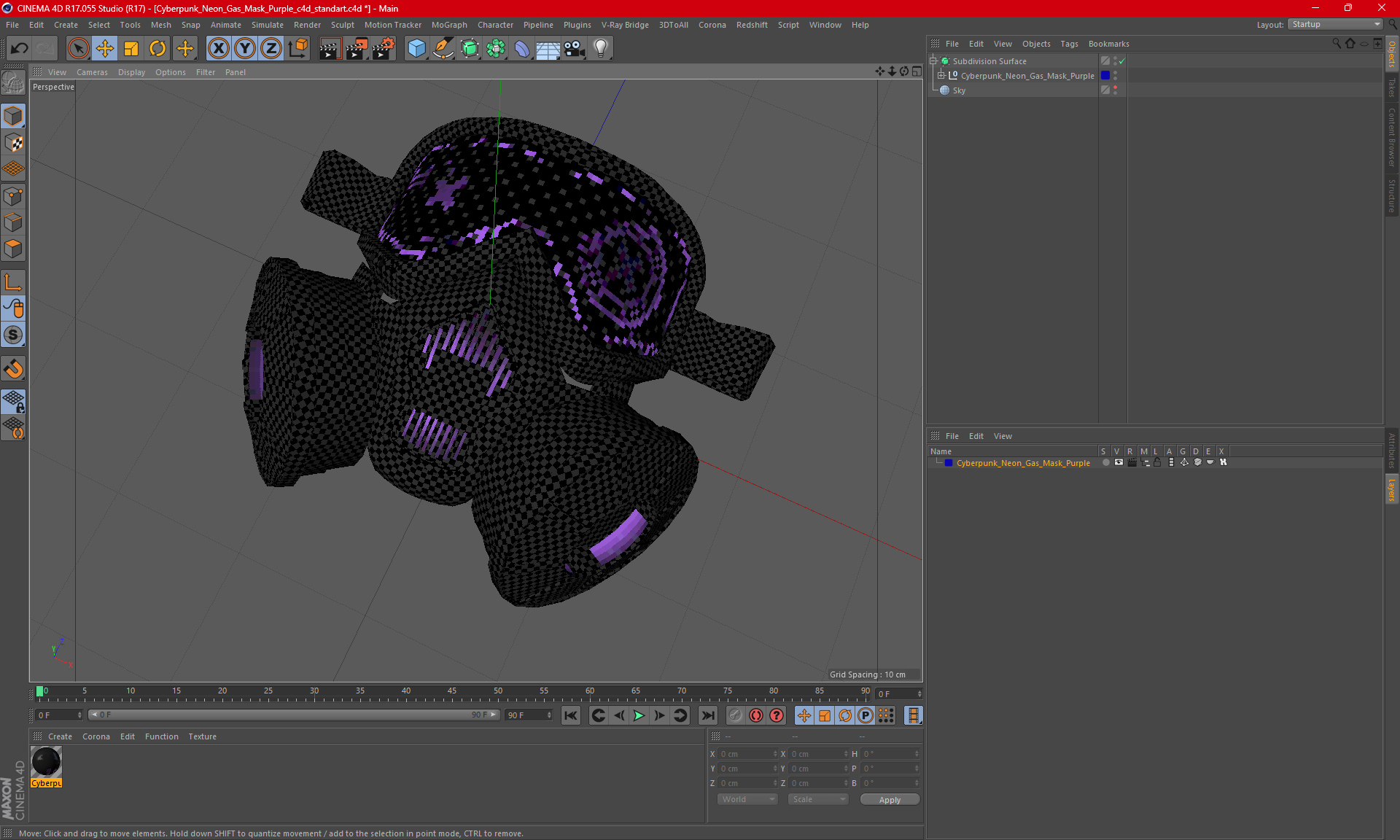Toggle coordinate system icon
Screen dimensions: 1400x840
coord(298,49)
